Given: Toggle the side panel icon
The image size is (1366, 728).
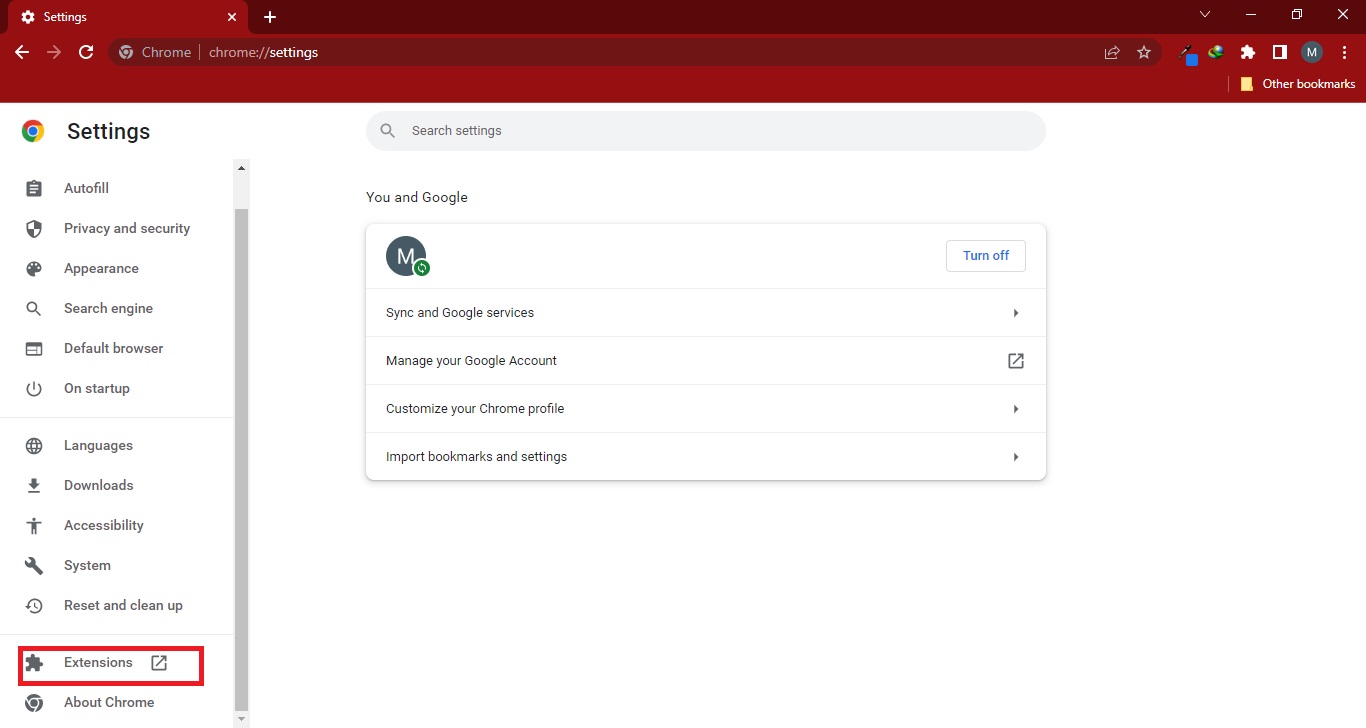Looking at the screenshot, I should coord(1279,53).
